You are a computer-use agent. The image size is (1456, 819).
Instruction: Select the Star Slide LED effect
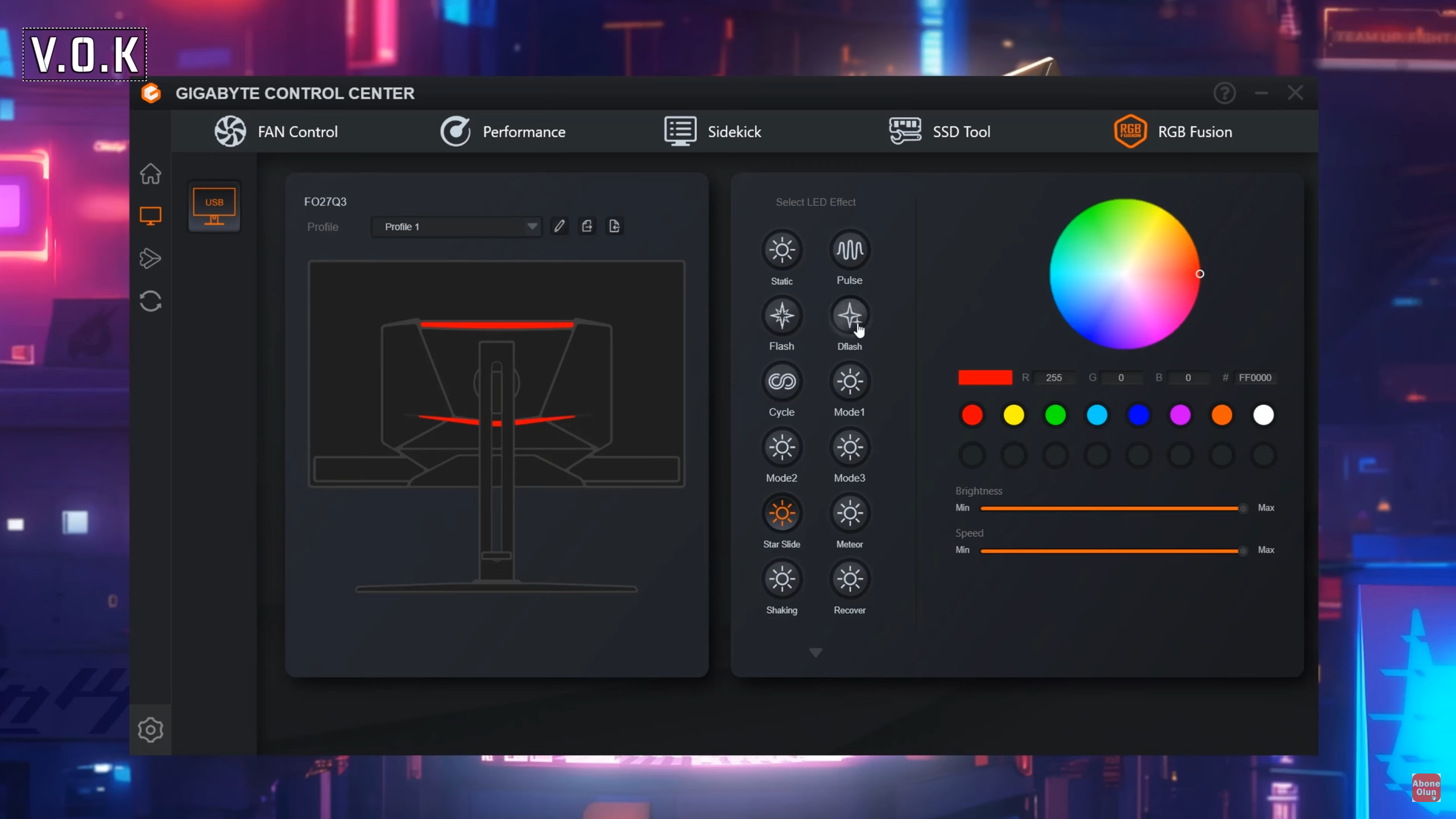click(x=781, y=514)
